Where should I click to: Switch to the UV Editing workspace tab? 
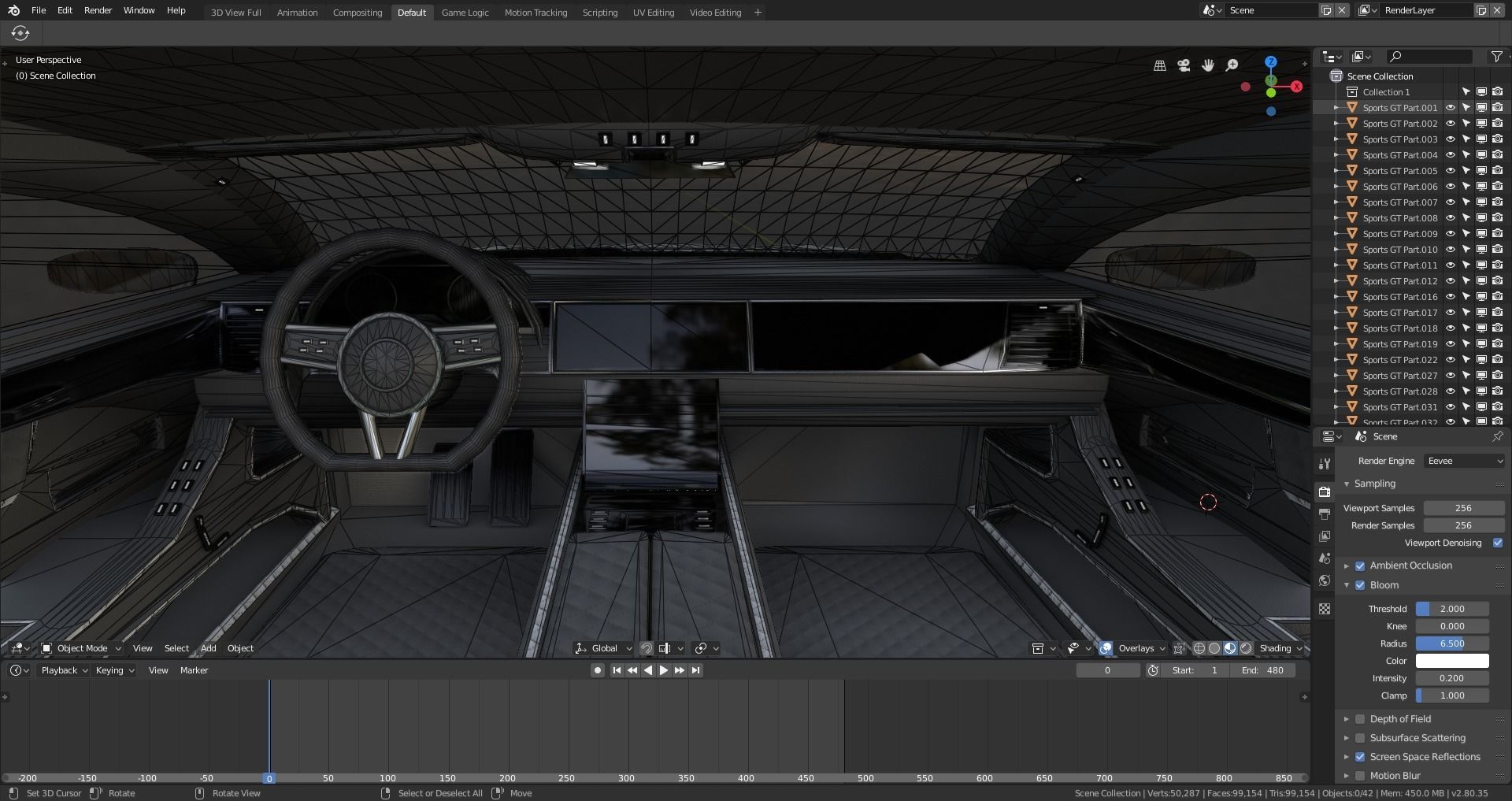[x=654, y=13]
